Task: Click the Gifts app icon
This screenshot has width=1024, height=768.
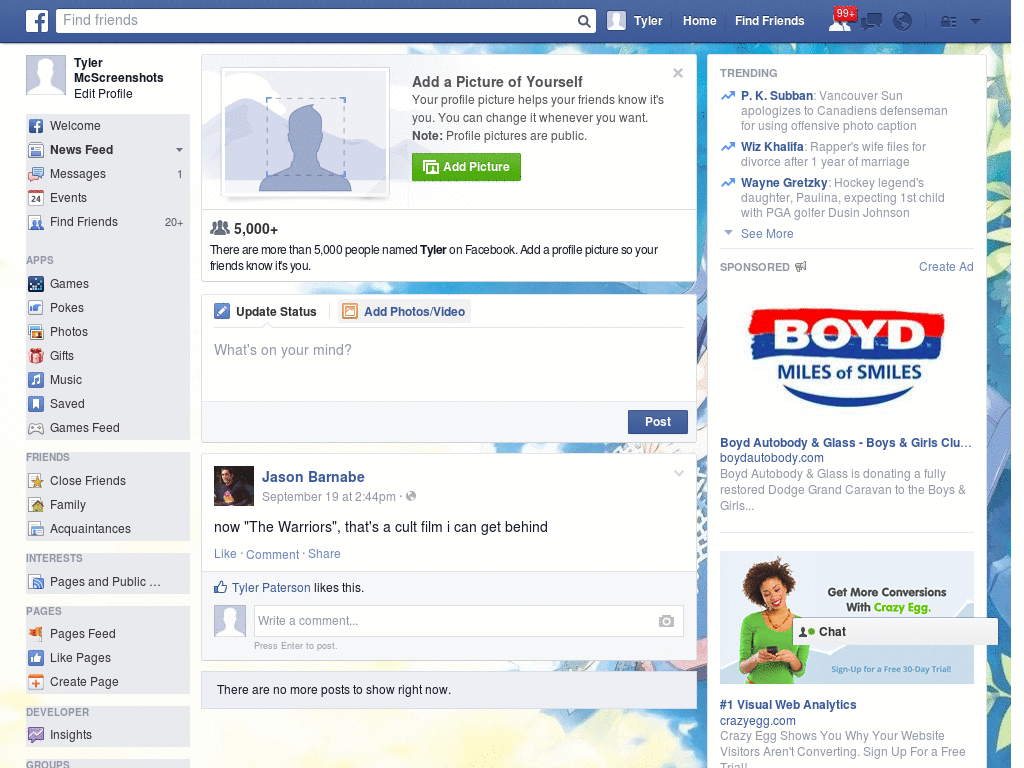Action: pos(36,356)
